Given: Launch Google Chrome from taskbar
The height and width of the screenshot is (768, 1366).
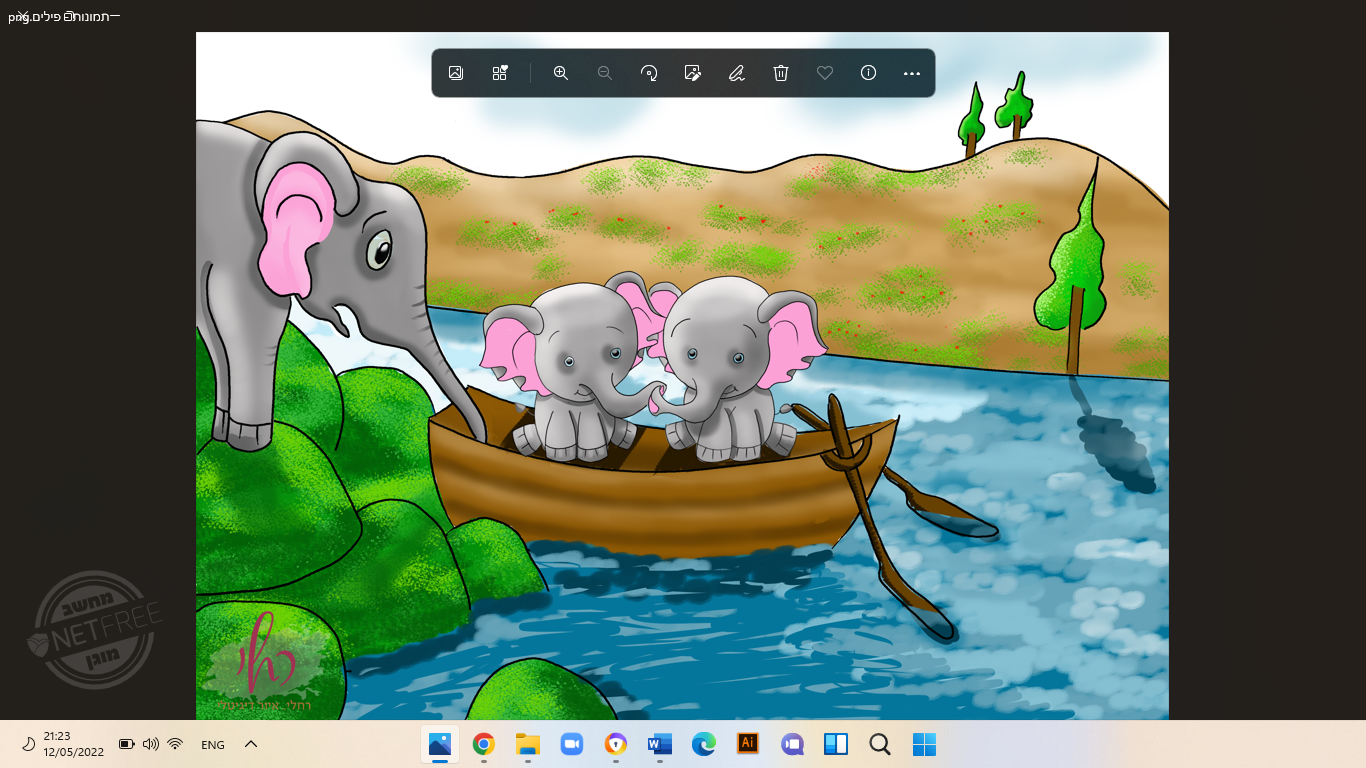Looking at the screenshot, I should click(x=484, y=744).
